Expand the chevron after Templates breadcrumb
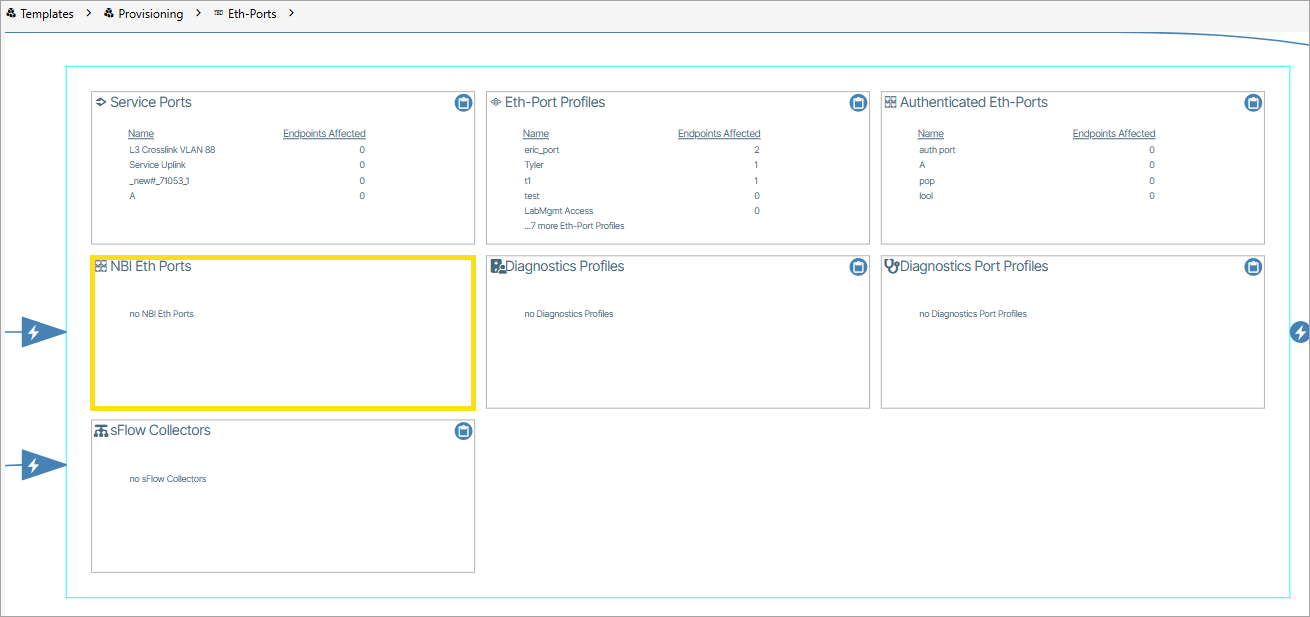Screen dimensions: 1310x617 pos(89,14)
